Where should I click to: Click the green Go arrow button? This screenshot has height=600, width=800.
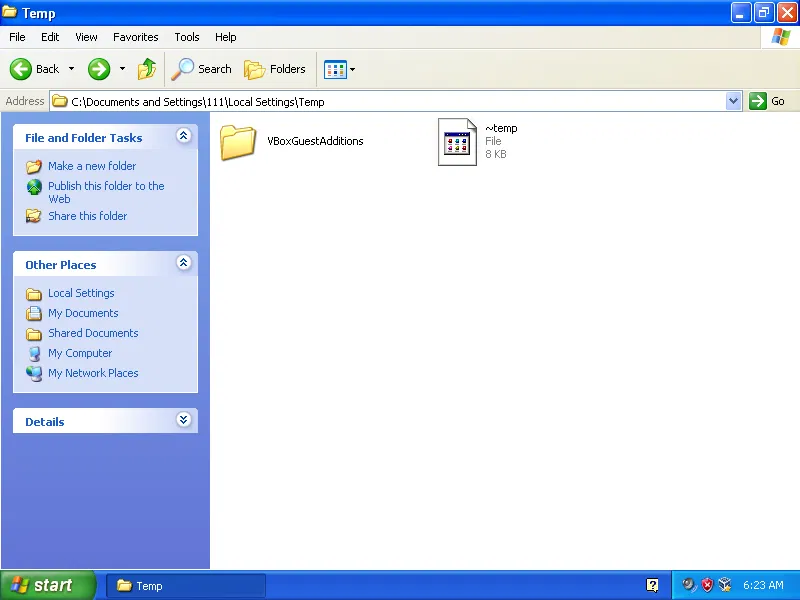758,101
